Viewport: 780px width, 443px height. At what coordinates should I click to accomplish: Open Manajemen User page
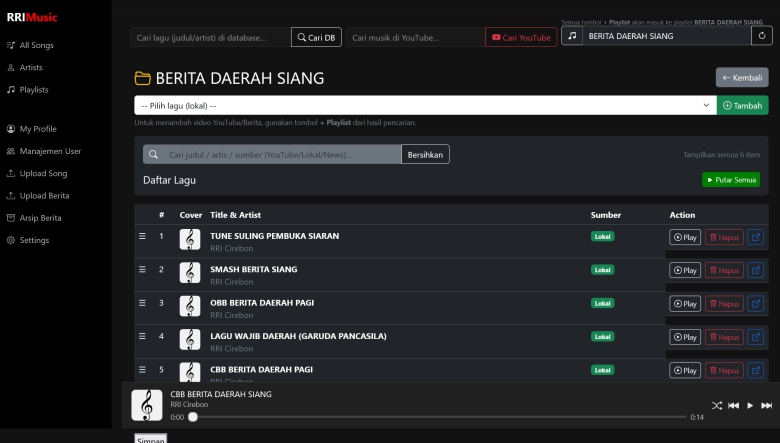[x=50, y=151]
